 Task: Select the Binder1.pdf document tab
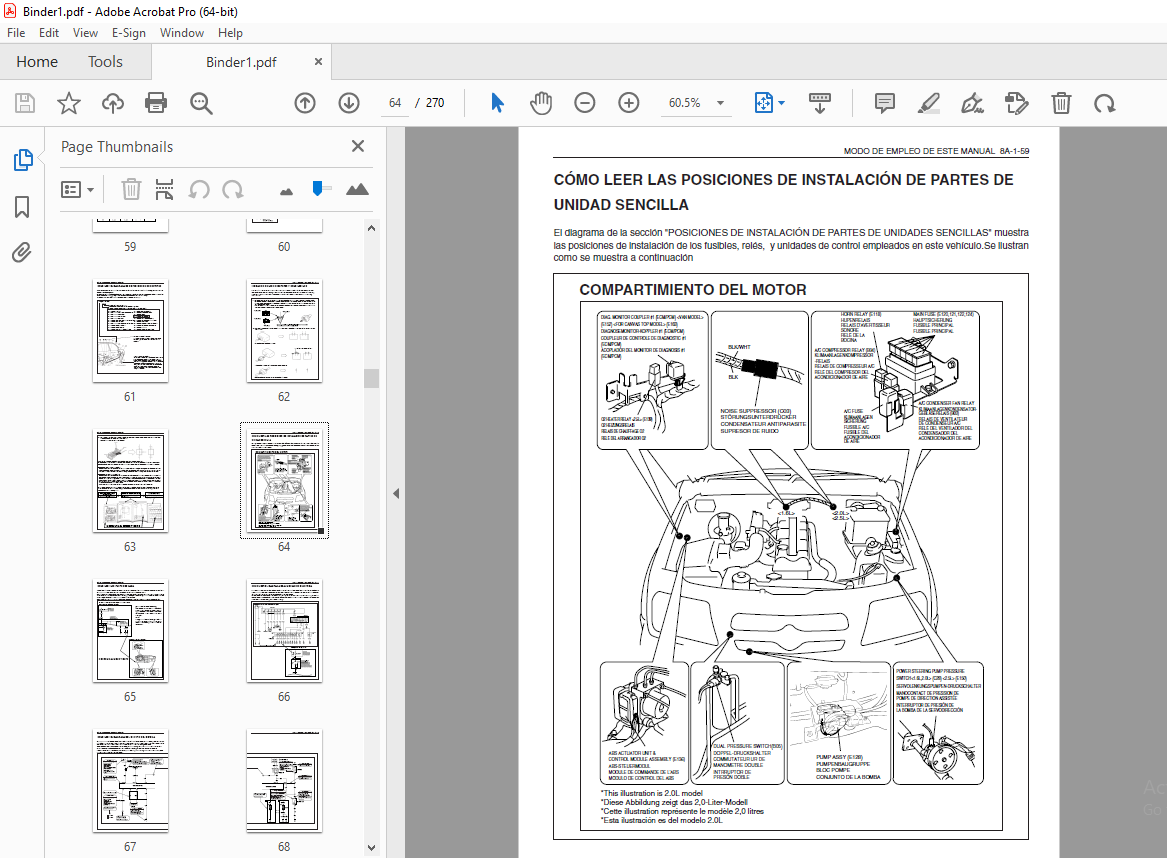241,63
